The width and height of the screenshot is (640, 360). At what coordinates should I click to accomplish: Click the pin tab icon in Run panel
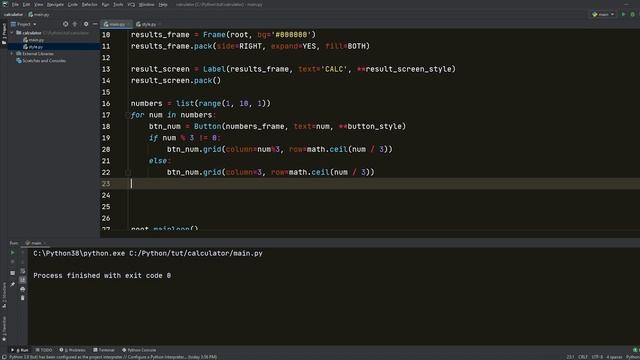(x=13, y=284)
